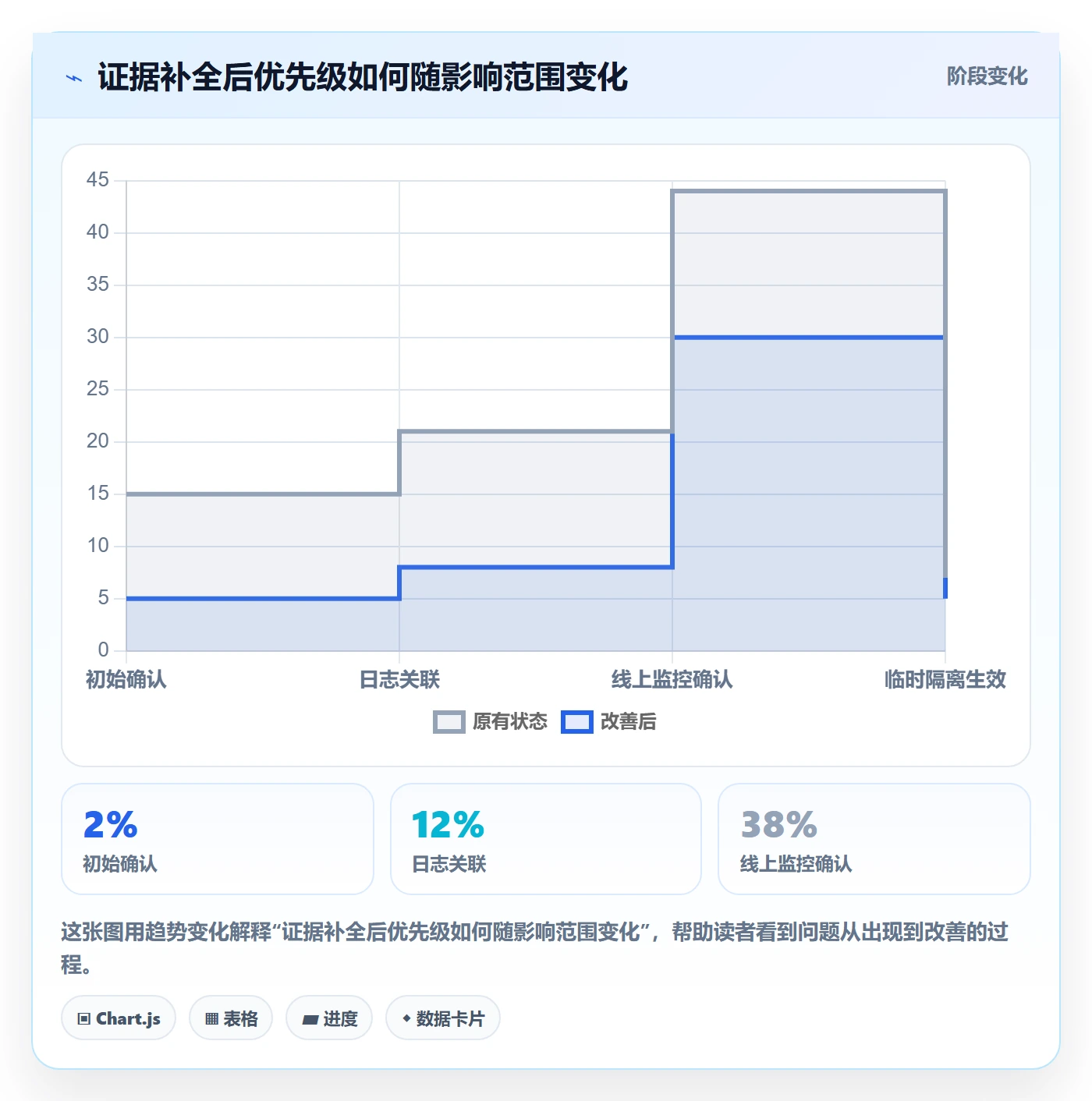Image resolution: width=1092 pixels, height=1101 pixels.
Task: Click the 15 y-axis tick value
Action: [97, 494]
